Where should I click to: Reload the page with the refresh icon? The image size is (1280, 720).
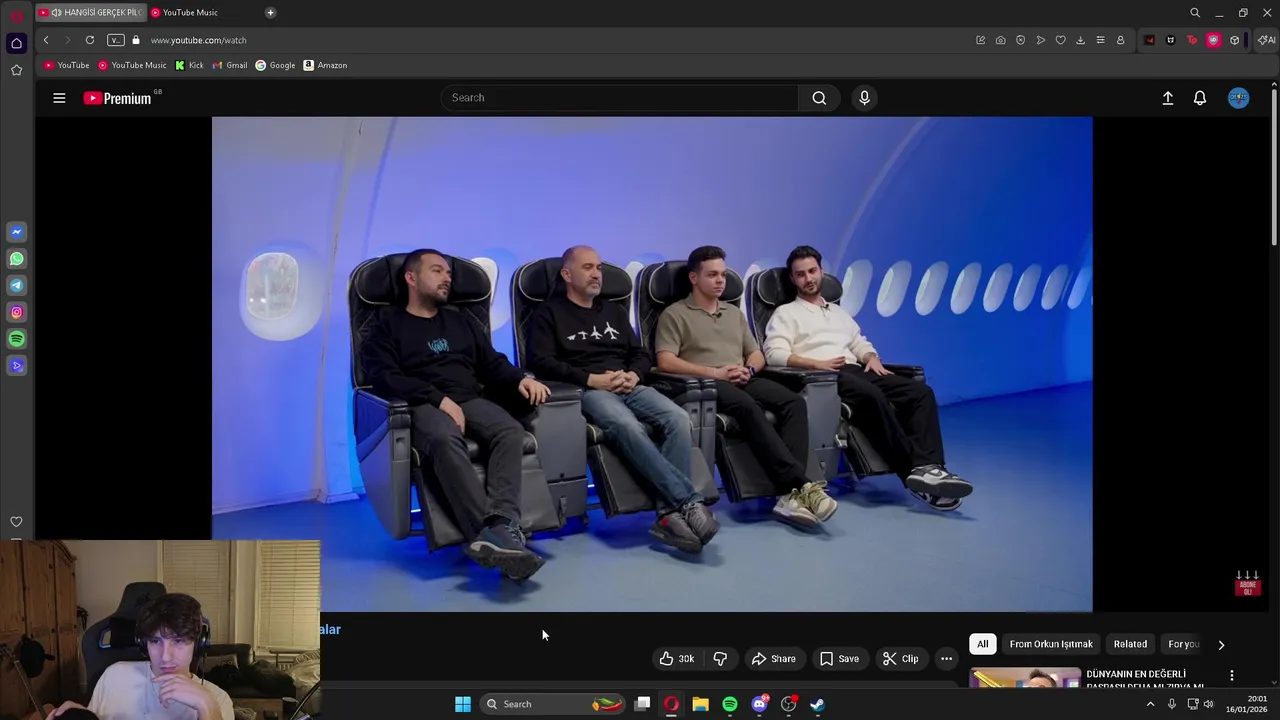point(90,40)
